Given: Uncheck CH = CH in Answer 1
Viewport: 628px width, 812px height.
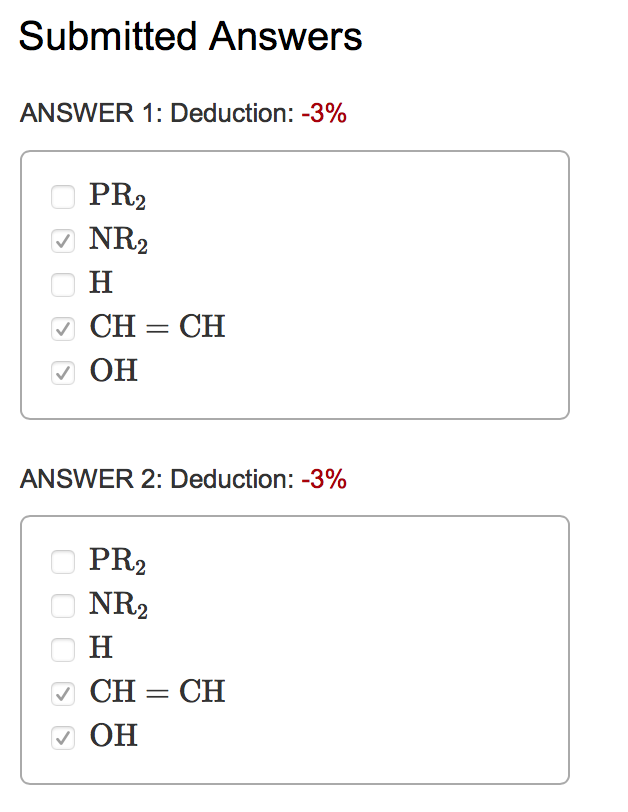Looking at the screenshot, I should (x=62, y=328).
